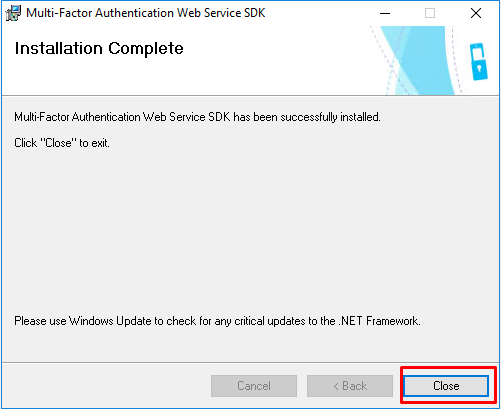Click the Windows Update .NET Framework notice
Screen dimensions: 501x409
(x=217, y=321)
